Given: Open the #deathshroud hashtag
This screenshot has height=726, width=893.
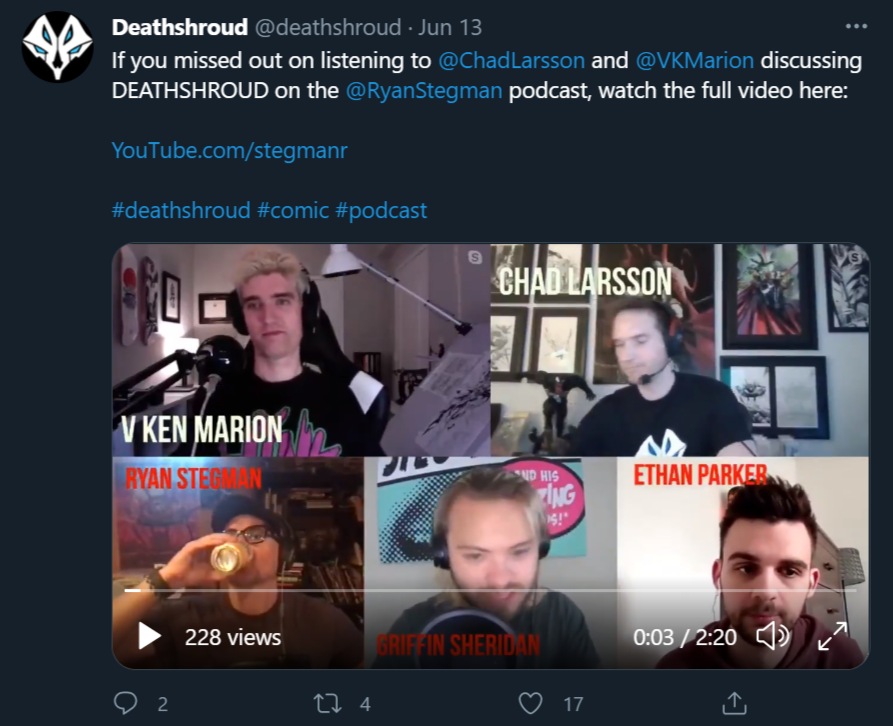Looking at the screenshot, I should (181, 211).
